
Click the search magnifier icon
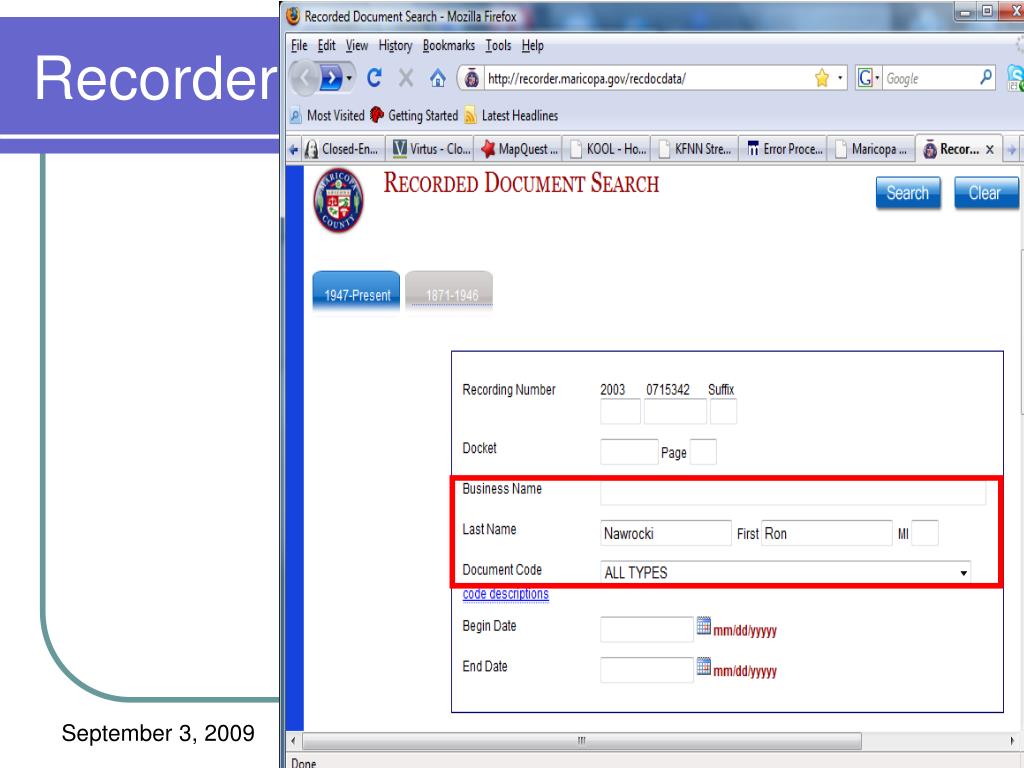point(985,78)
